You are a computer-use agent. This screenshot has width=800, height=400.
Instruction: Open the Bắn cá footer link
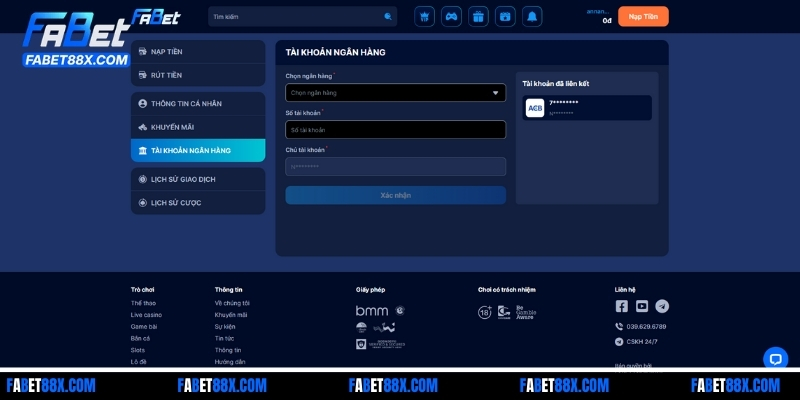tap(140, 338)
